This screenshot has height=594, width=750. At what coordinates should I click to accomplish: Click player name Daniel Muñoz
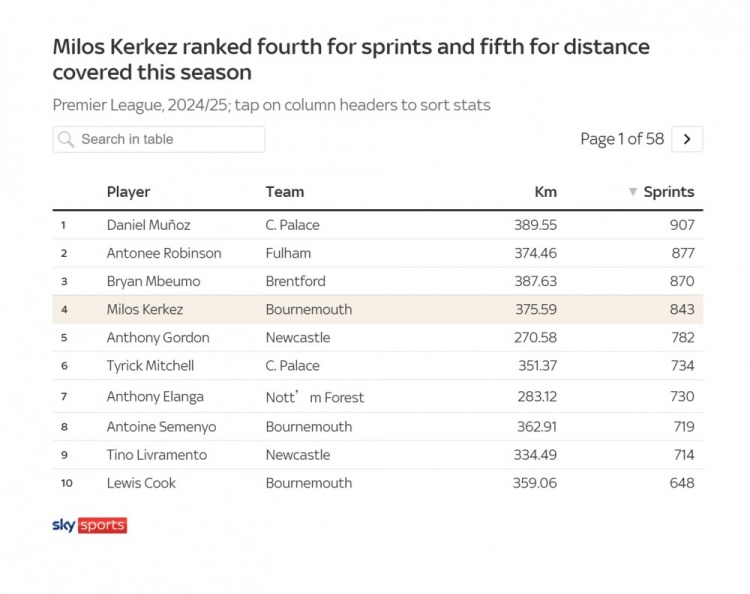click(148, 225)
